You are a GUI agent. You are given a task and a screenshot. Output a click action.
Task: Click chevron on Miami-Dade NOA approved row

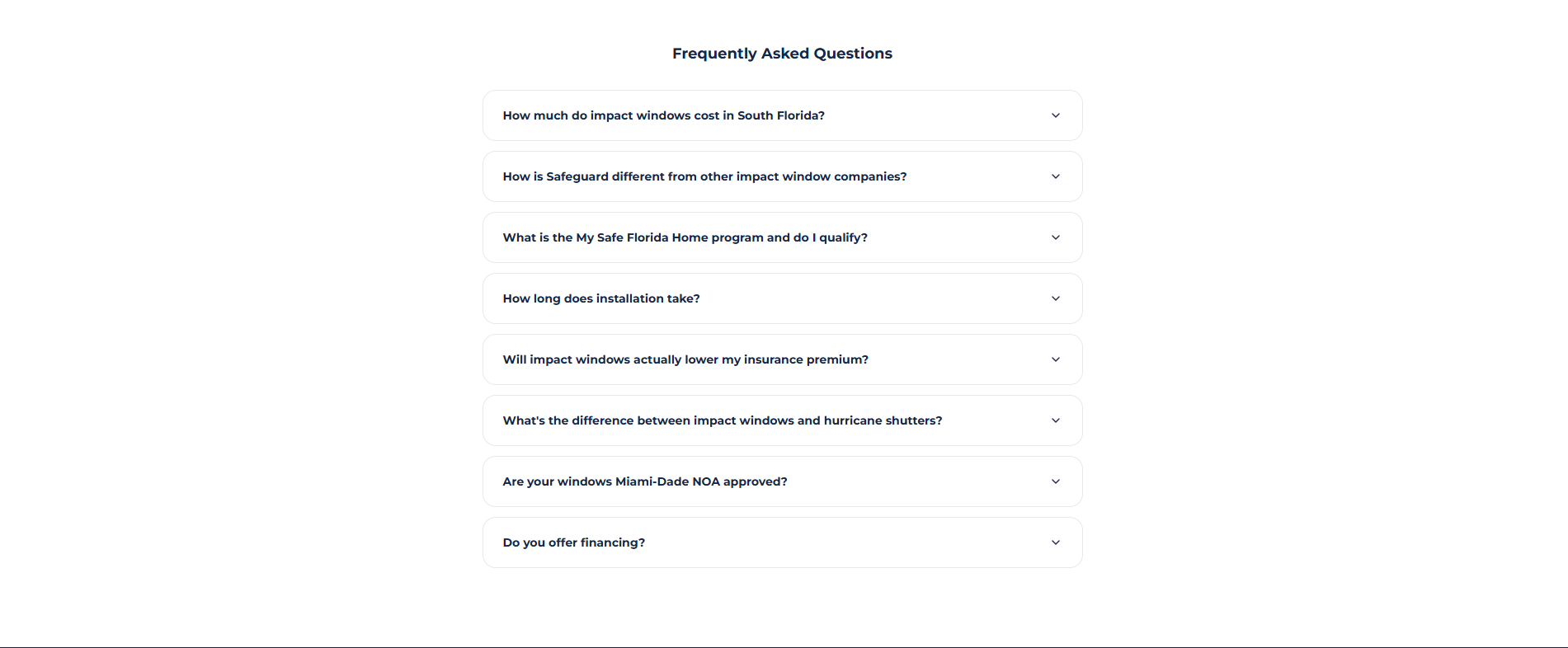[x=1056, y=481]
